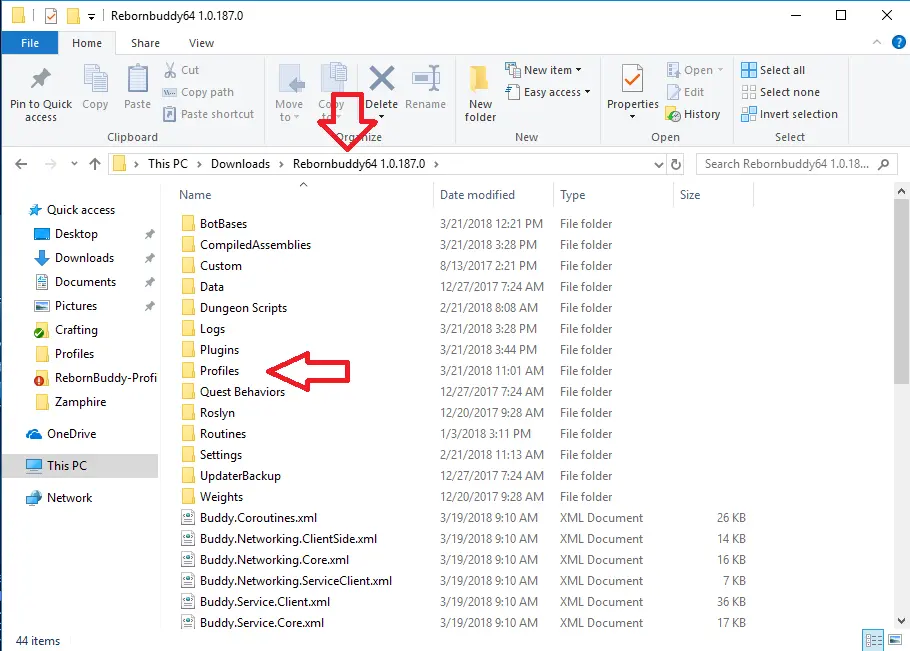This screenshot has width=910, height=651.
Task: Expand address bar history dropdown
Action: point(659,165)
